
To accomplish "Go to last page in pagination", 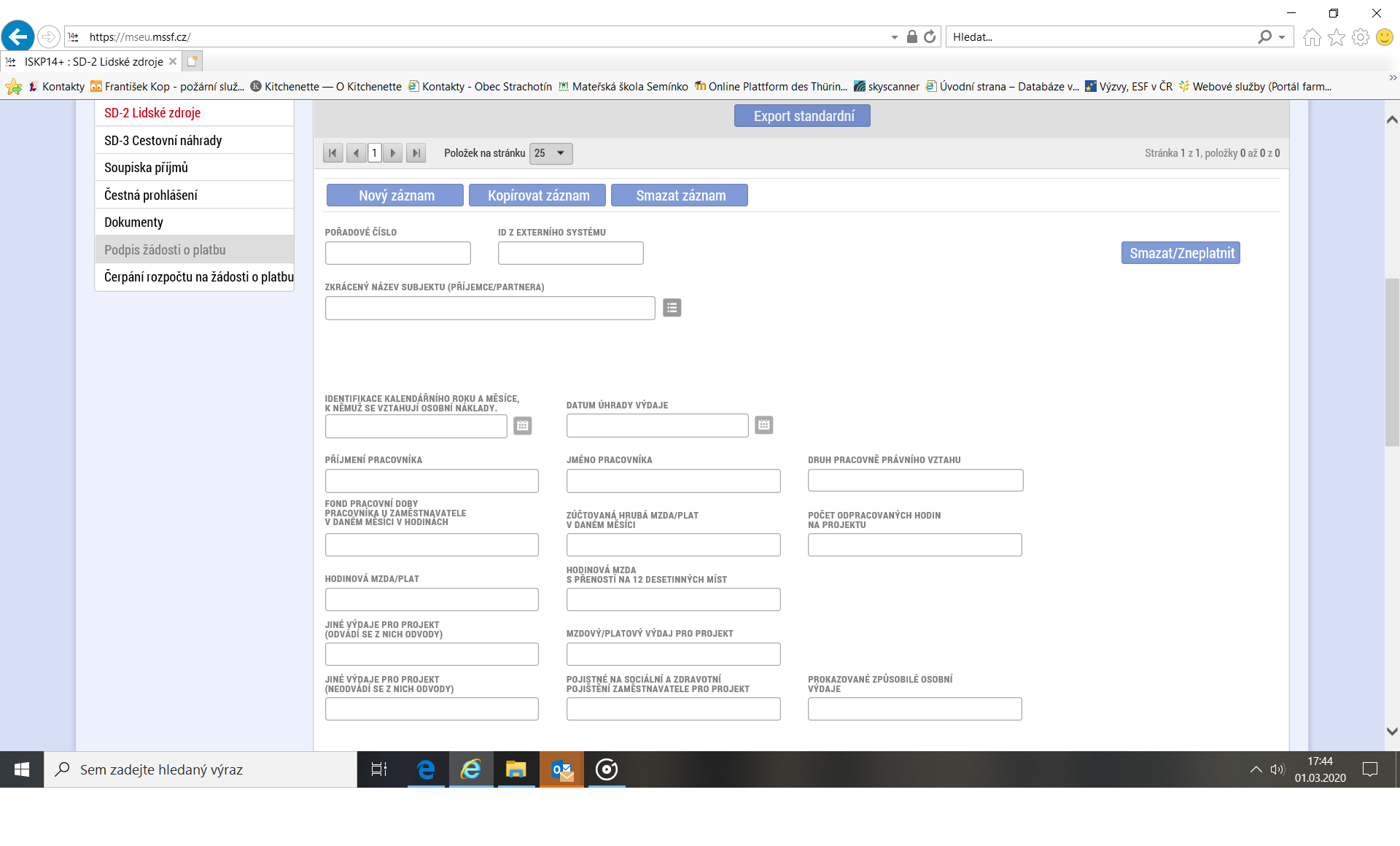I will [x=416, y=153].
